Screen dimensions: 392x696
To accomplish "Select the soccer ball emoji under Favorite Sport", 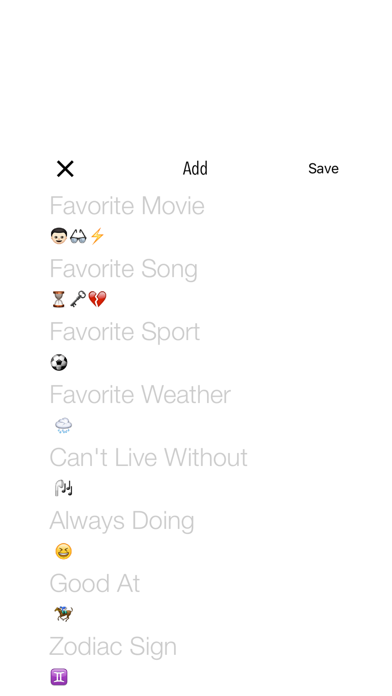I will 59,362.
